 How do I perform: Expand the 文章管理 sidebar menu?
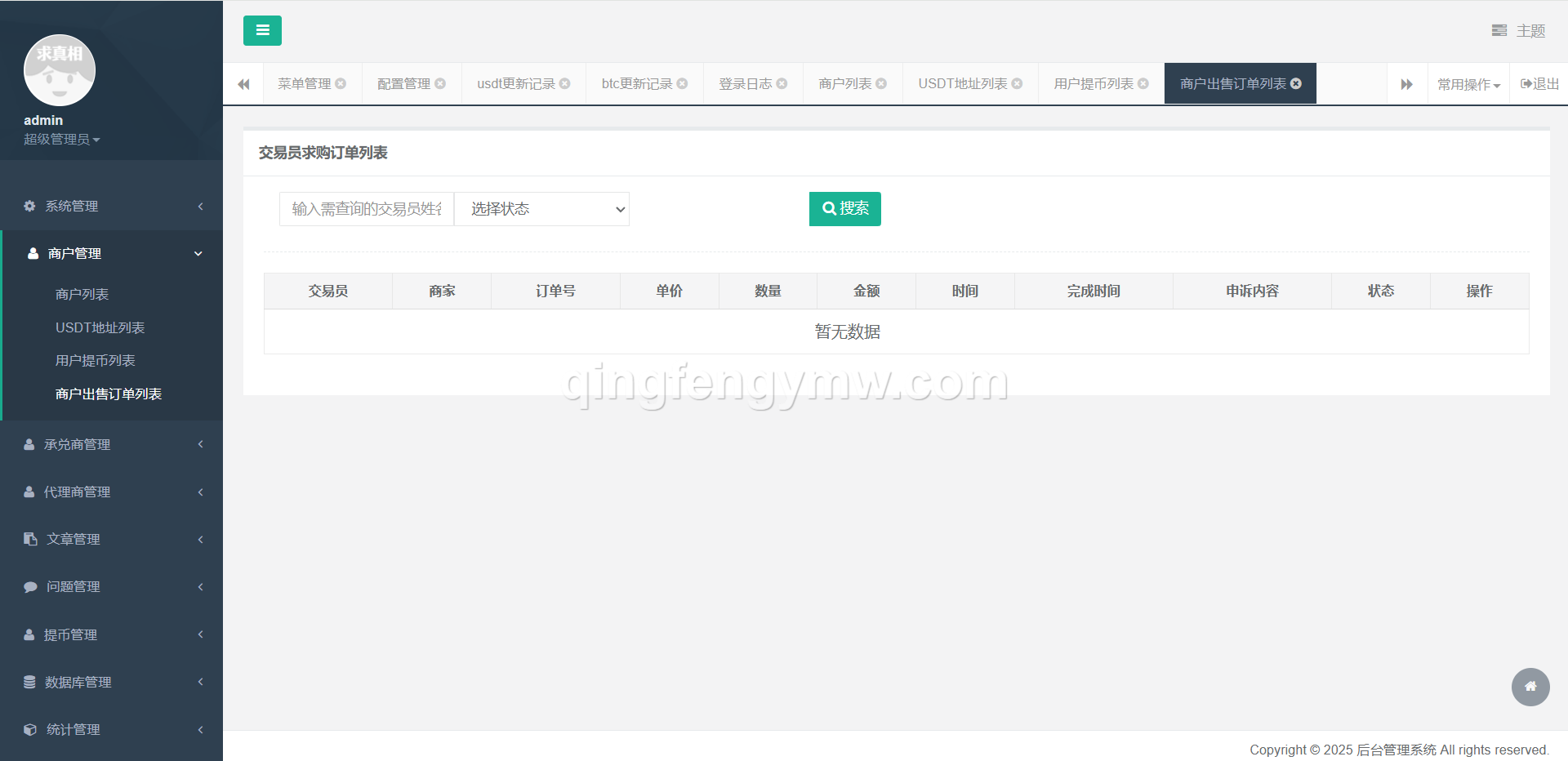coord(111,539)
